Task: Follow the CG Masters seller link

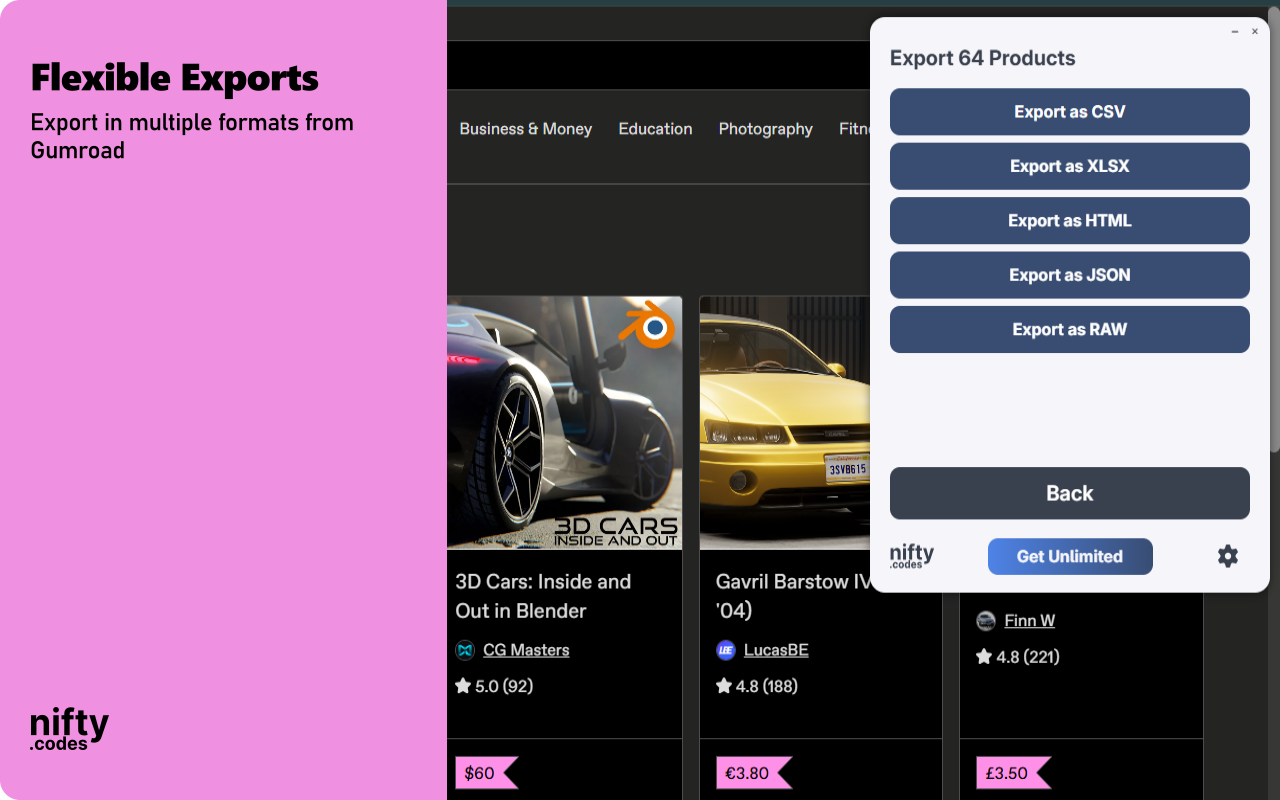Action: (x=526, y=650)
